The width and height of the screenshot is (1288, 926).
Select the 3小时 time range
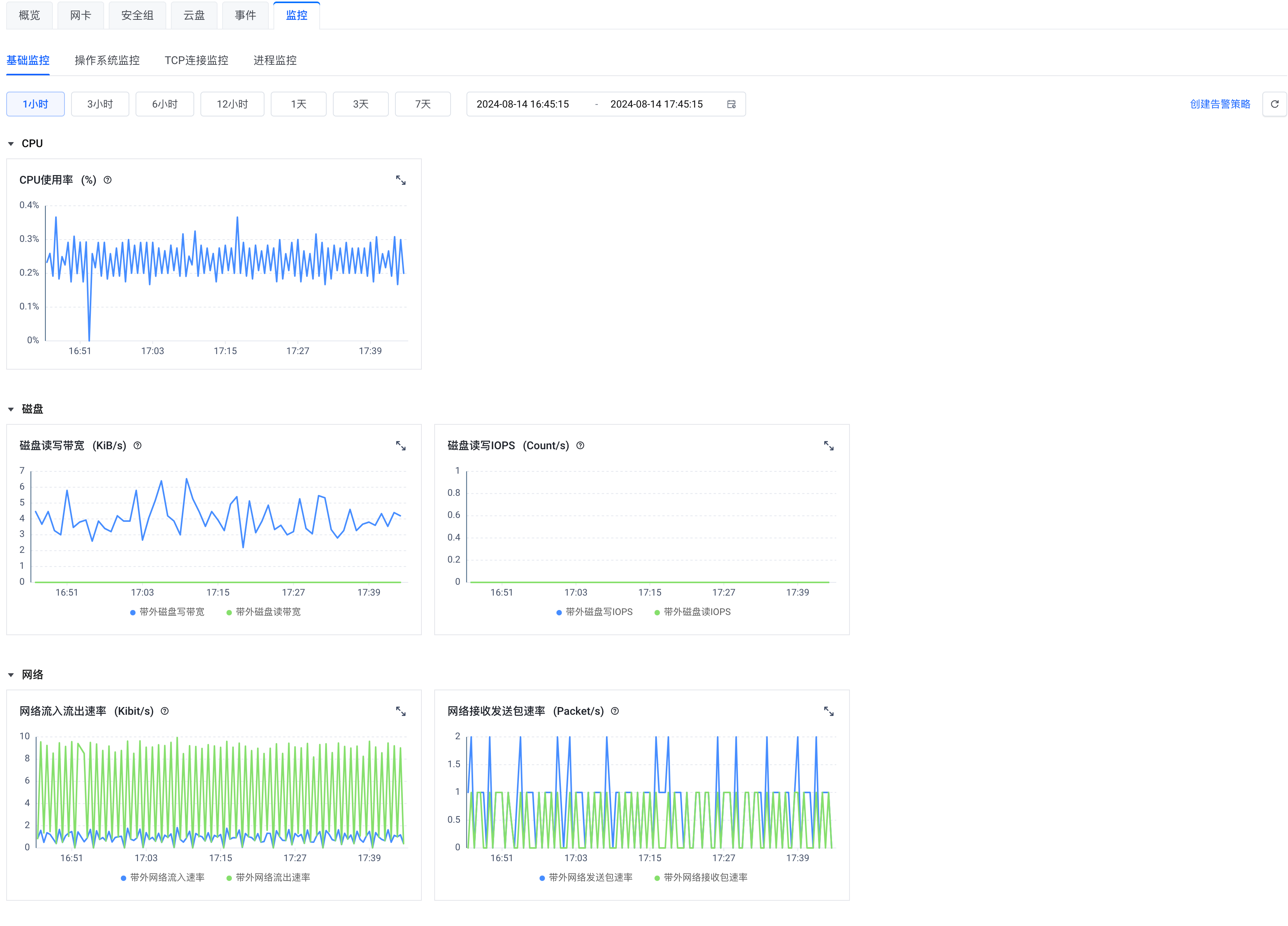(x=100, y=104)
